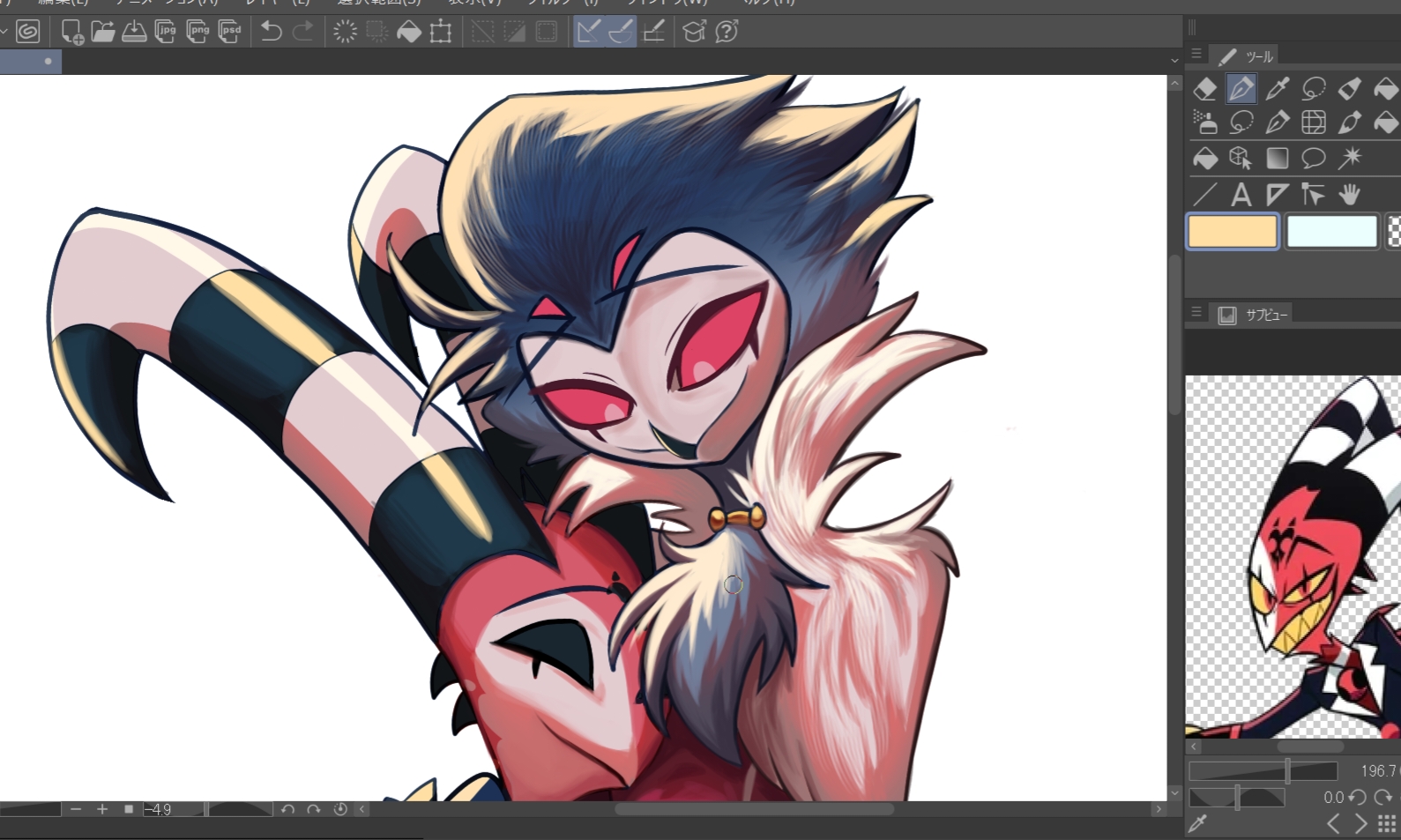The image size is (1401, 840).
Task: Toggle Snap to Grid in command bar
Action: pos(653,32)
